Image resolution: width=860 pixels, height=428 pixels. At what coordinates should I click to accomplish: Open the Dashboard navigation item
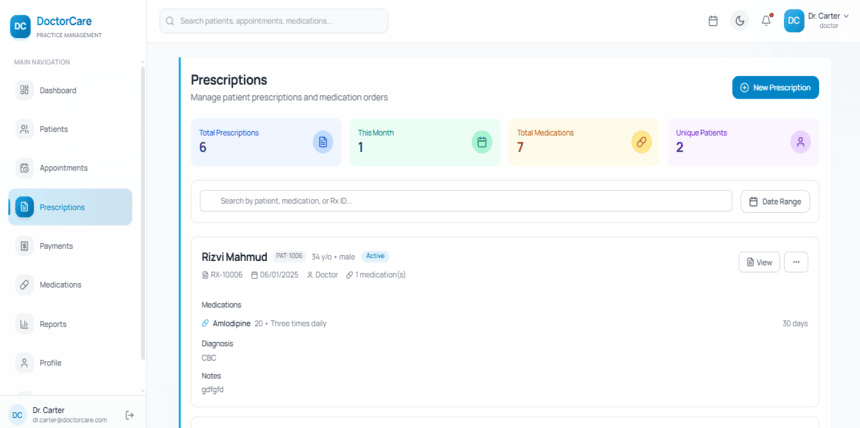point(58,90)
